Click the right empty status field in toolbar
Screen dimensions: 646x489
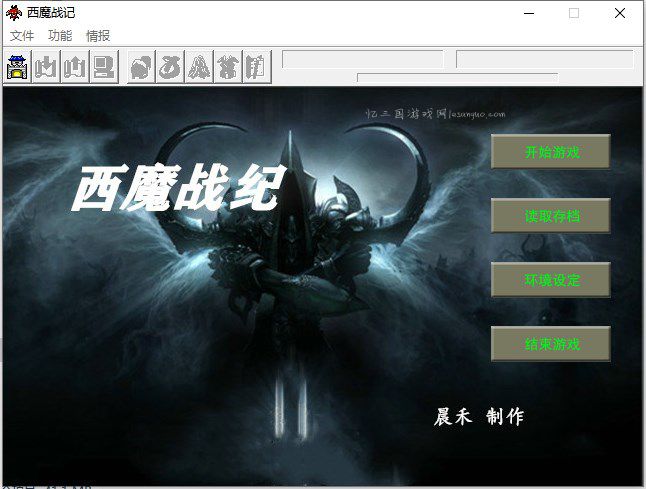[x=544, y=59]
